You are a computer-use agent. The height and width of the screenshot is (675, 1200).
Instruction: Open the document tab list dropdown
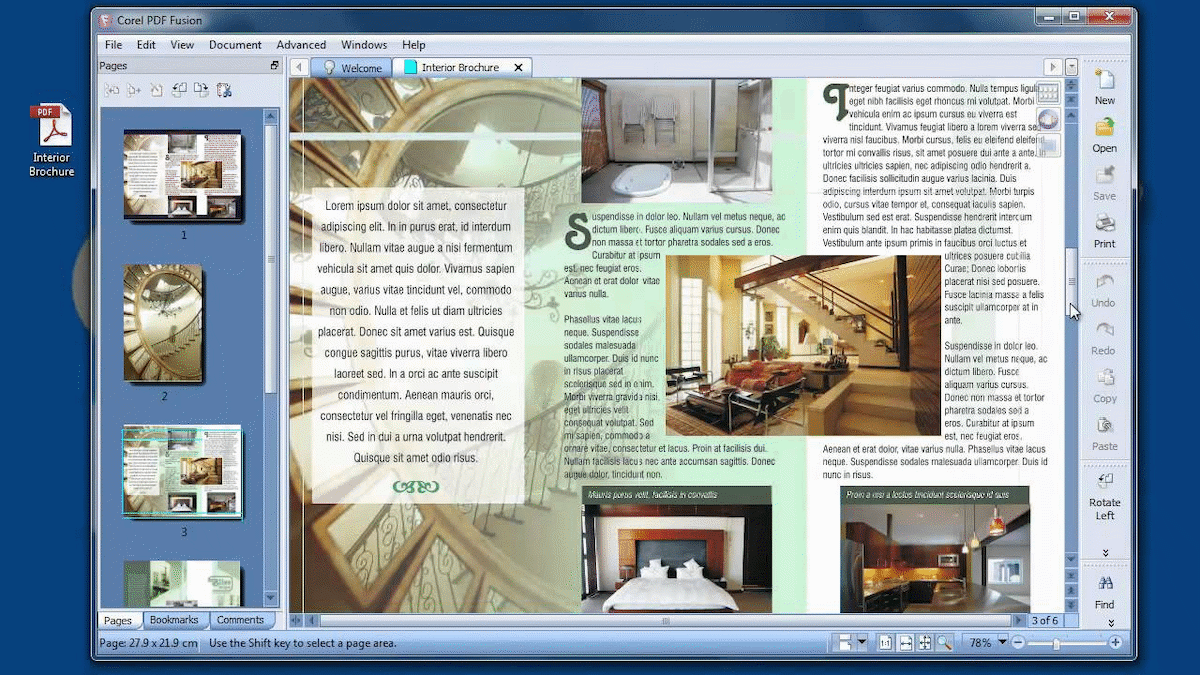pyautogui.click(x=1072, y=67)
